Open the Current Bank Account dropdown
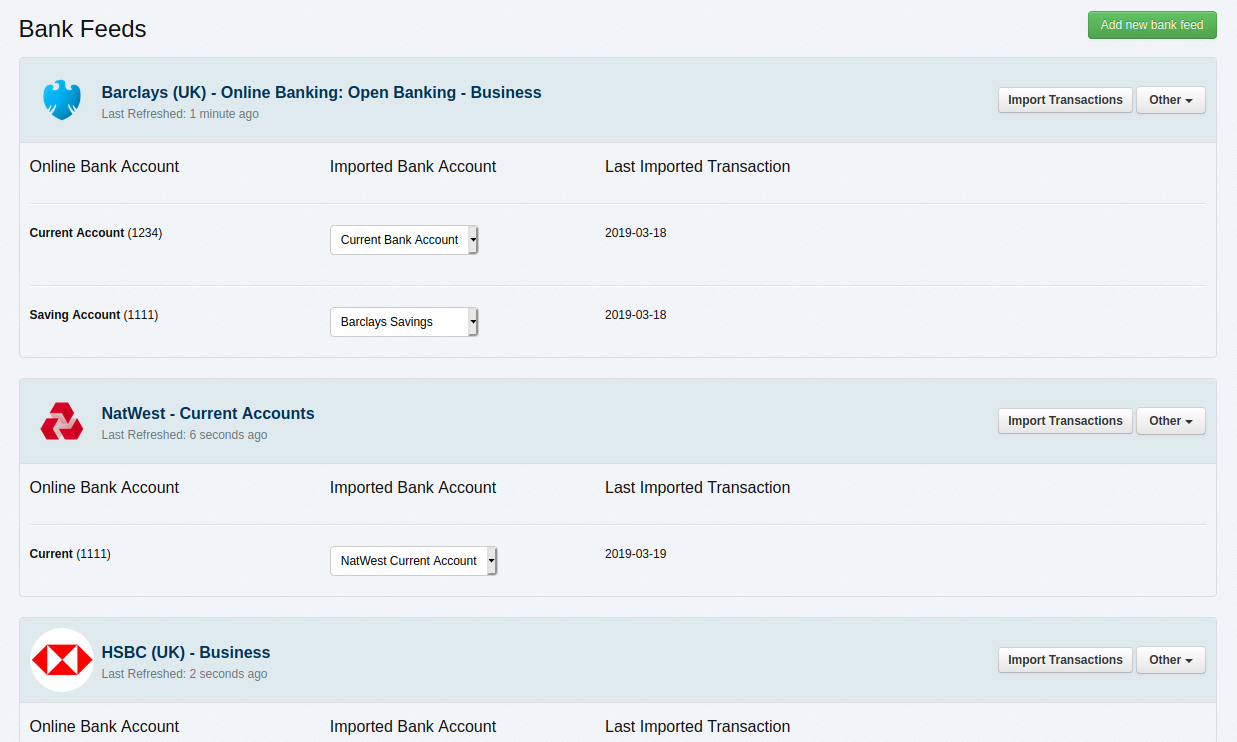Screen dimensions: 1237x742 pos(404,240)
